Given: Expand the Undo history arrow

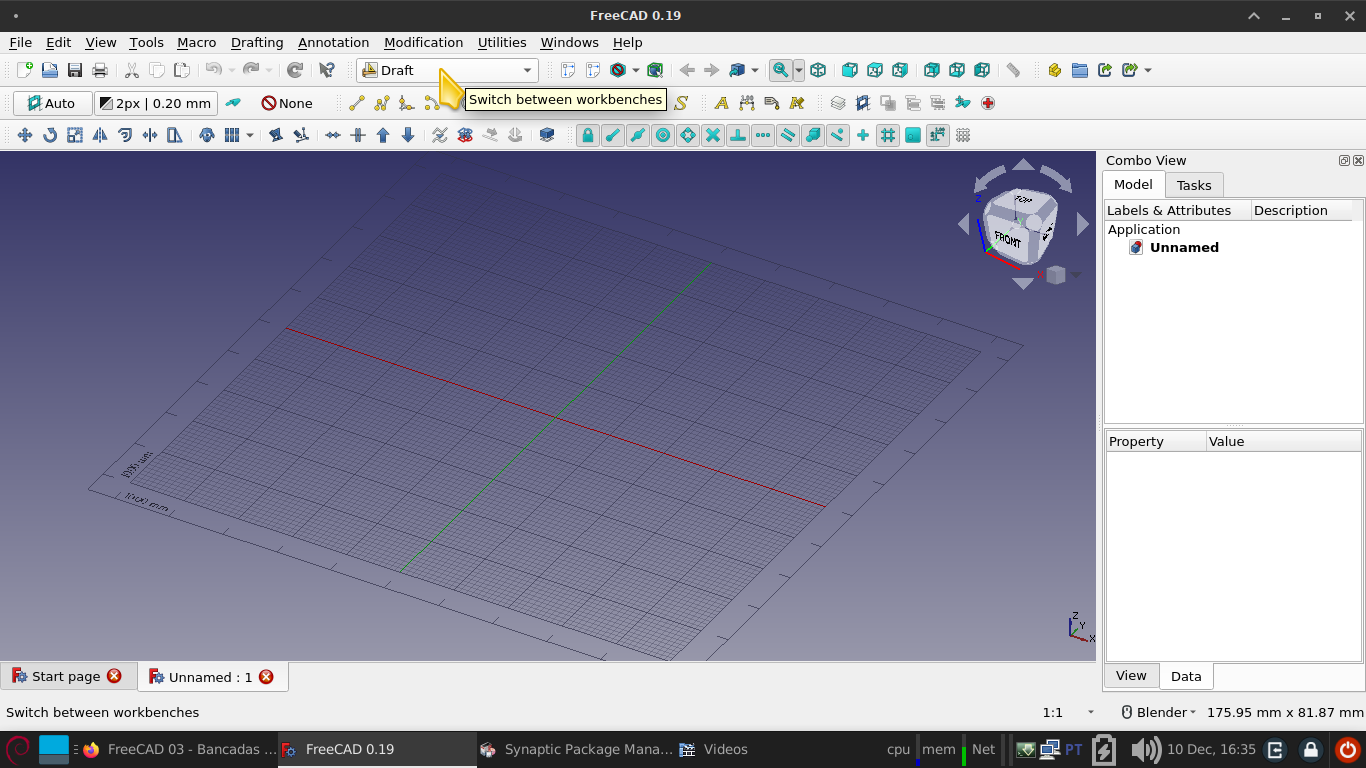Looking at the screenshot, I should 232,70.
